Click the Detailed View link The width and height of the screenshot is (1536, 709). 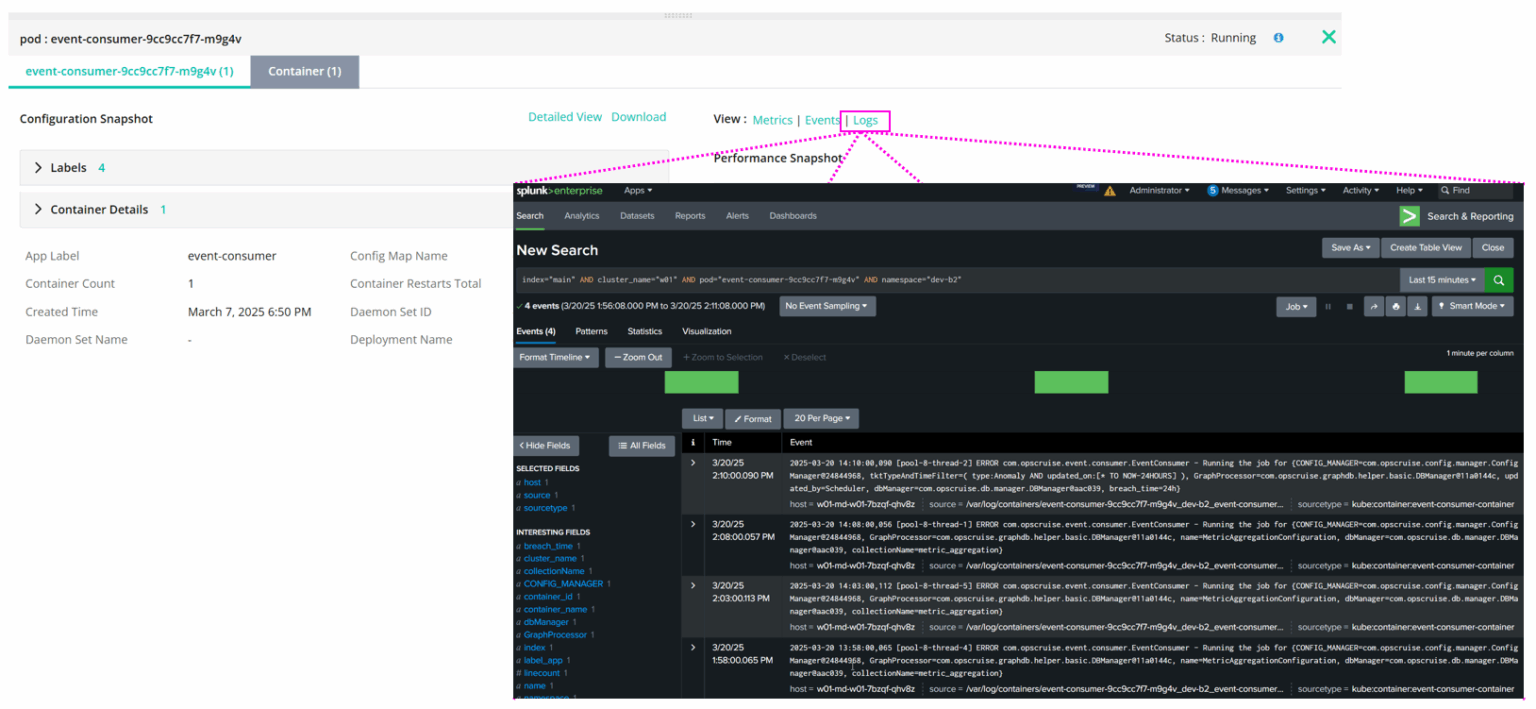click(x=565, y=116)
